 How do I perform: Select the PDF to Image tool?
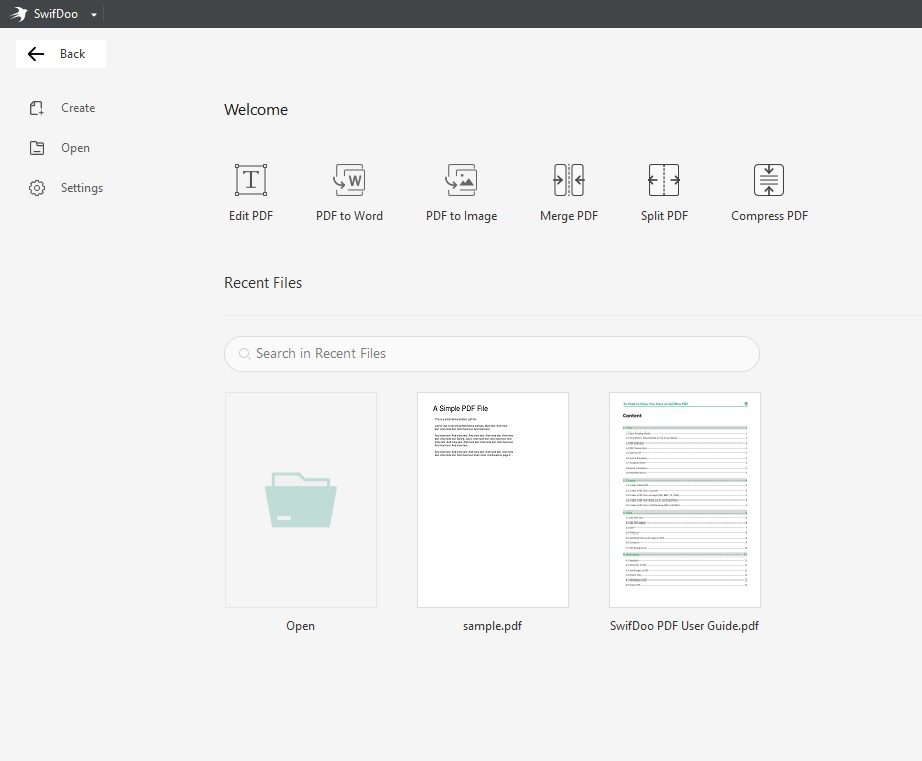(462, 192)
